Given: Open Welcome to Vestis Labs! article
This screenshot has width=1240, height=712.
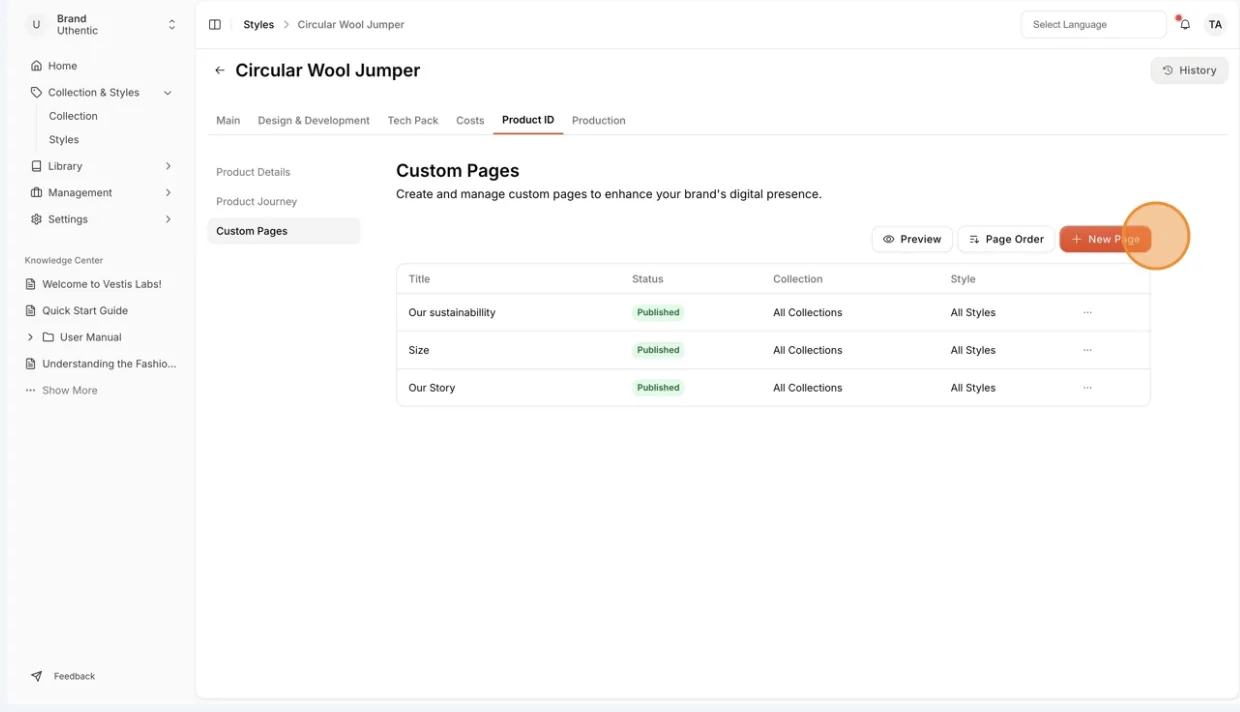Looking at the screenshot, I should [102, 284].
